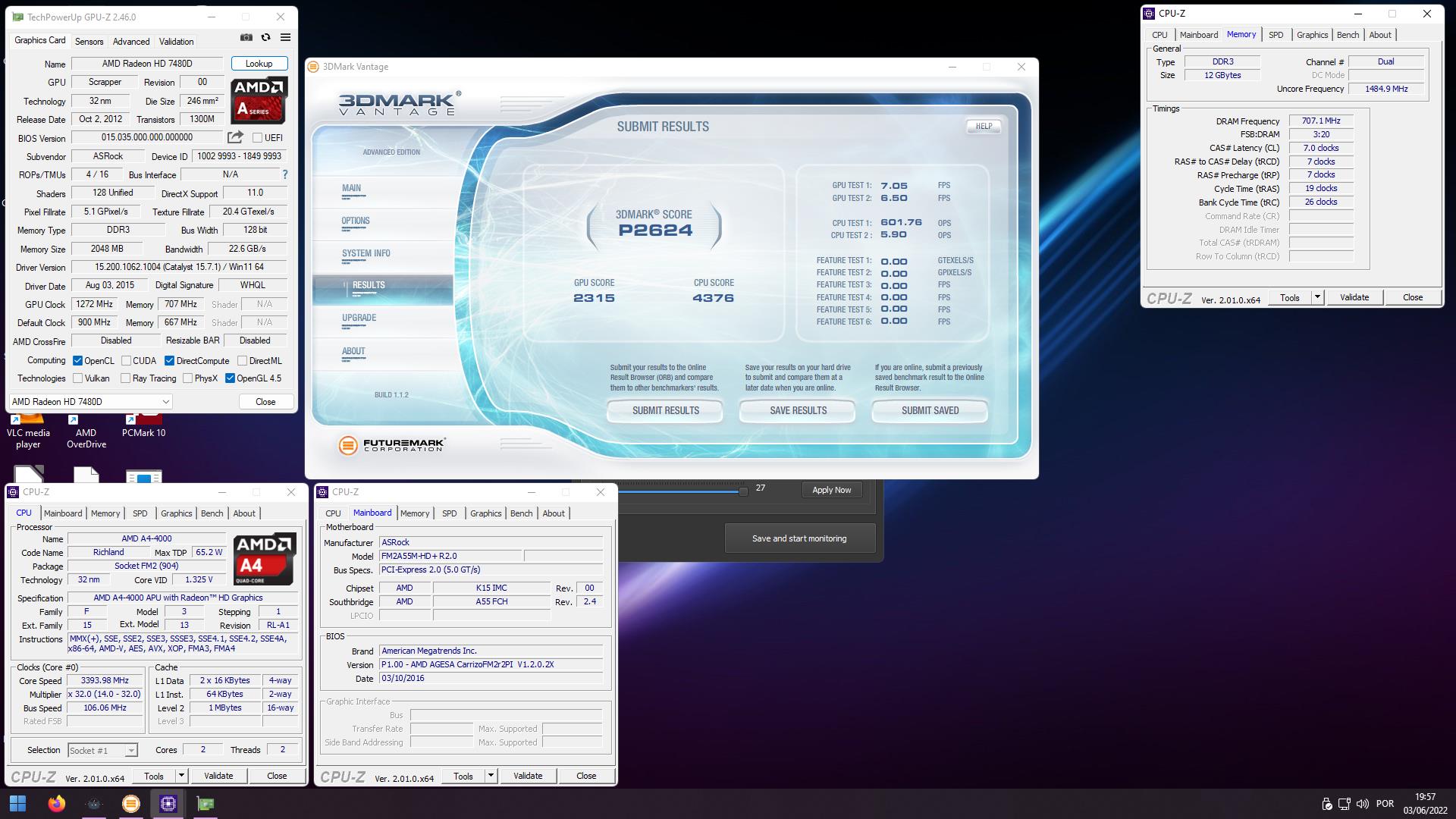The width and height of the screenshot is (1456, 819).
Task: Click the CPU-Z taskbar icon
Action: [x=168, y=803]
